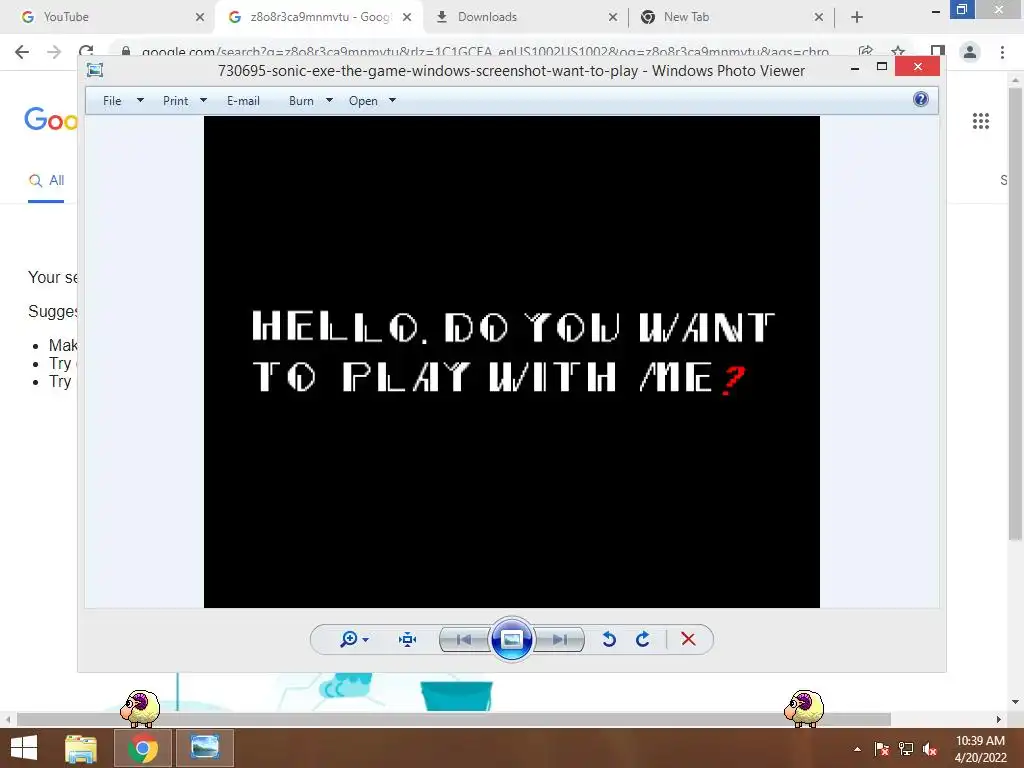Viewport: 1024px width, 768px height.
Task: Open a new Chrome tab with plus button
Action: [x=857, y=17]
